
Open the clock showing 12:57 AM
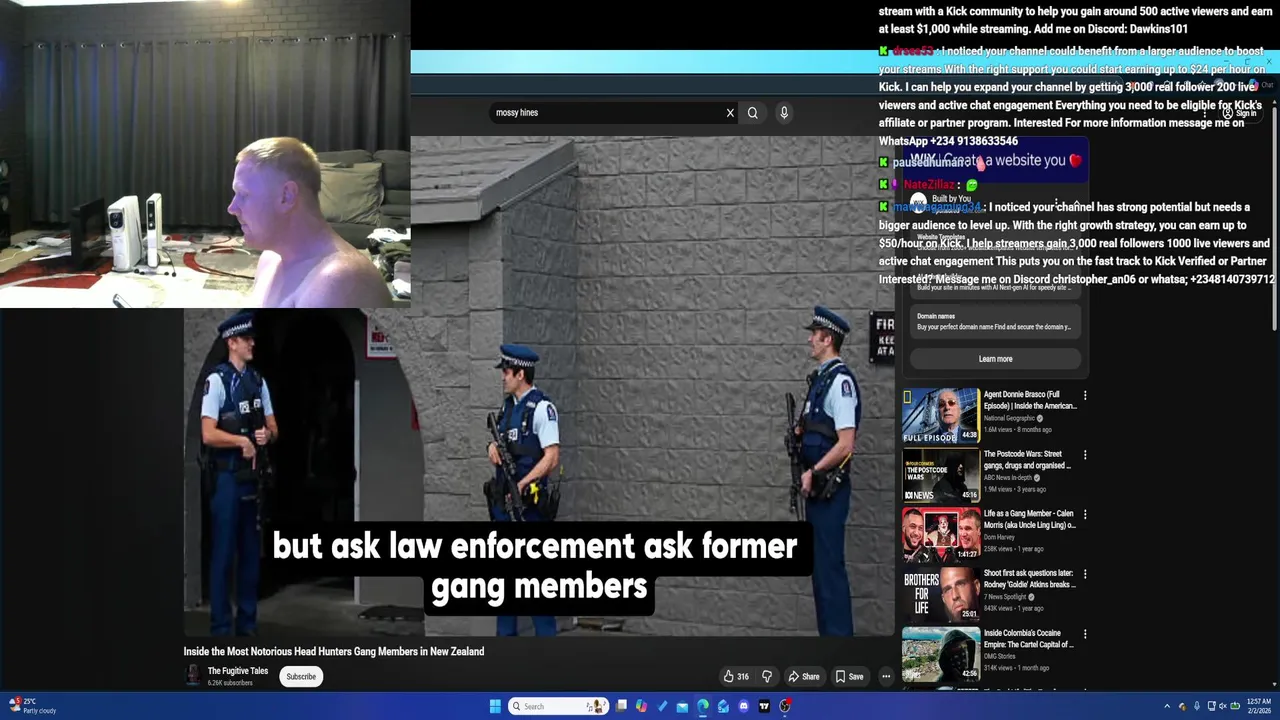tap(1259, 706)
